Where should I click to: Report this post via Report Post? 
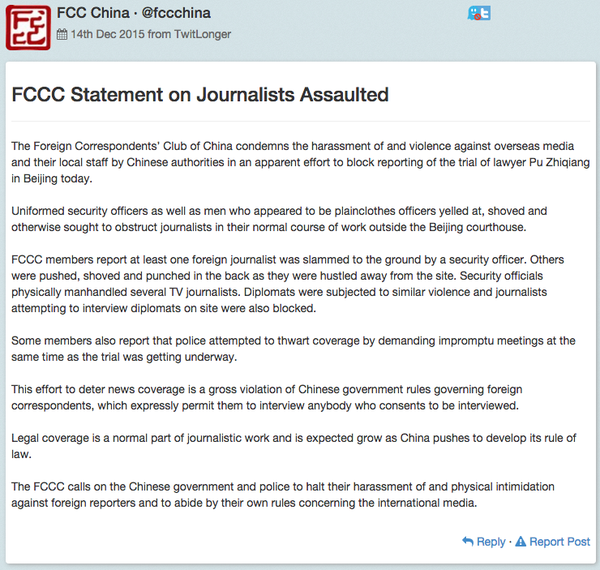click(559, 541)
